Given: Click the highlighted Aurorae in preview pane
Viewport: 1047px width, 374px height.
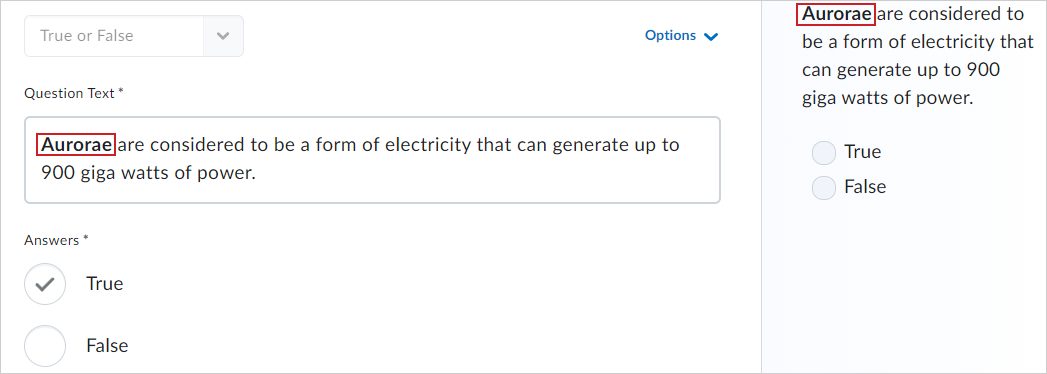Looking at the screenshot, I should coord(836,14).
